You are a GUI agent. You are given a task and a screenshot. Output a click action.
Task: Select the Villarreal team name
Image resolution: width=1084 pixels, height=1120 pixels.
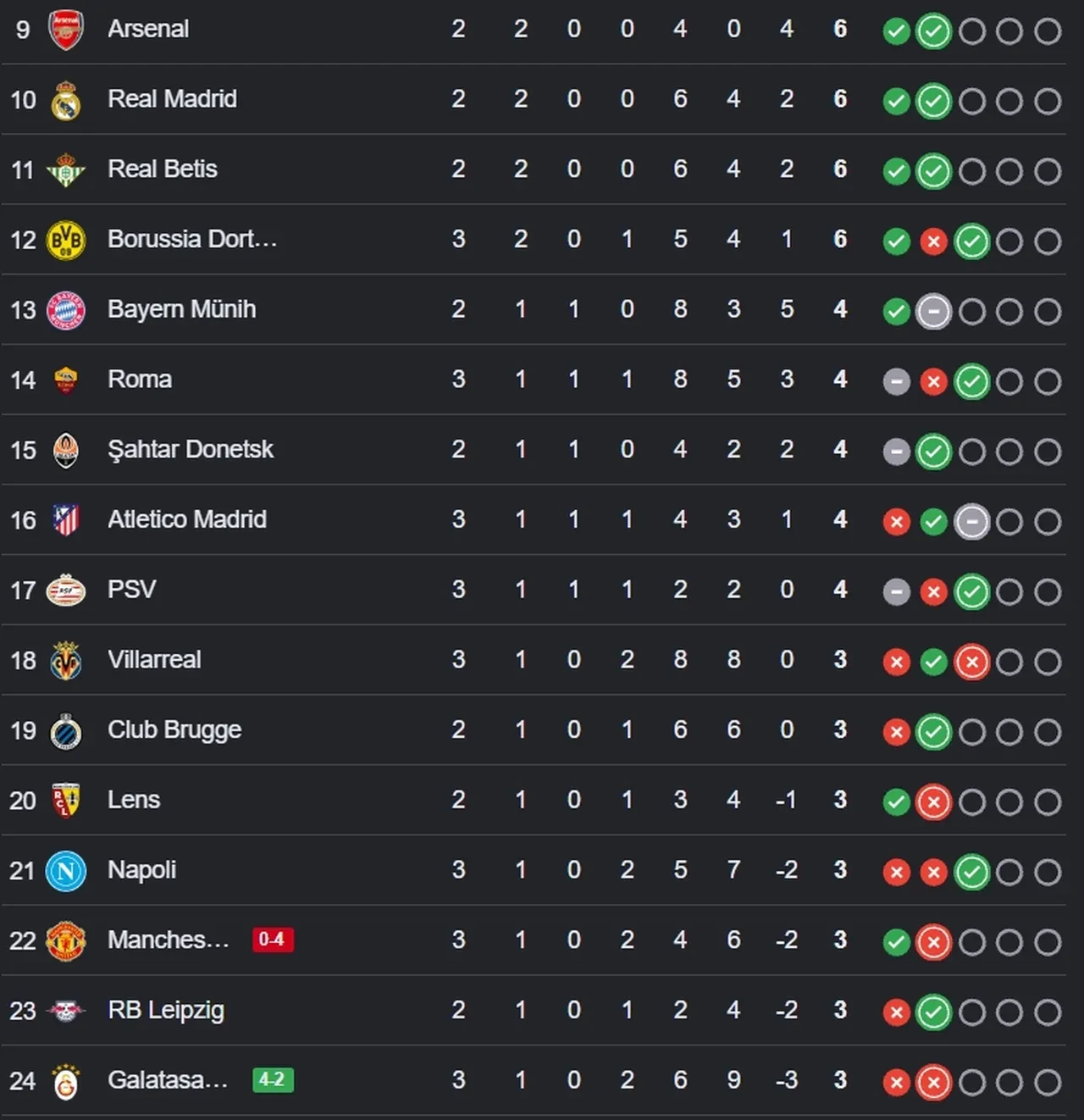154,660
